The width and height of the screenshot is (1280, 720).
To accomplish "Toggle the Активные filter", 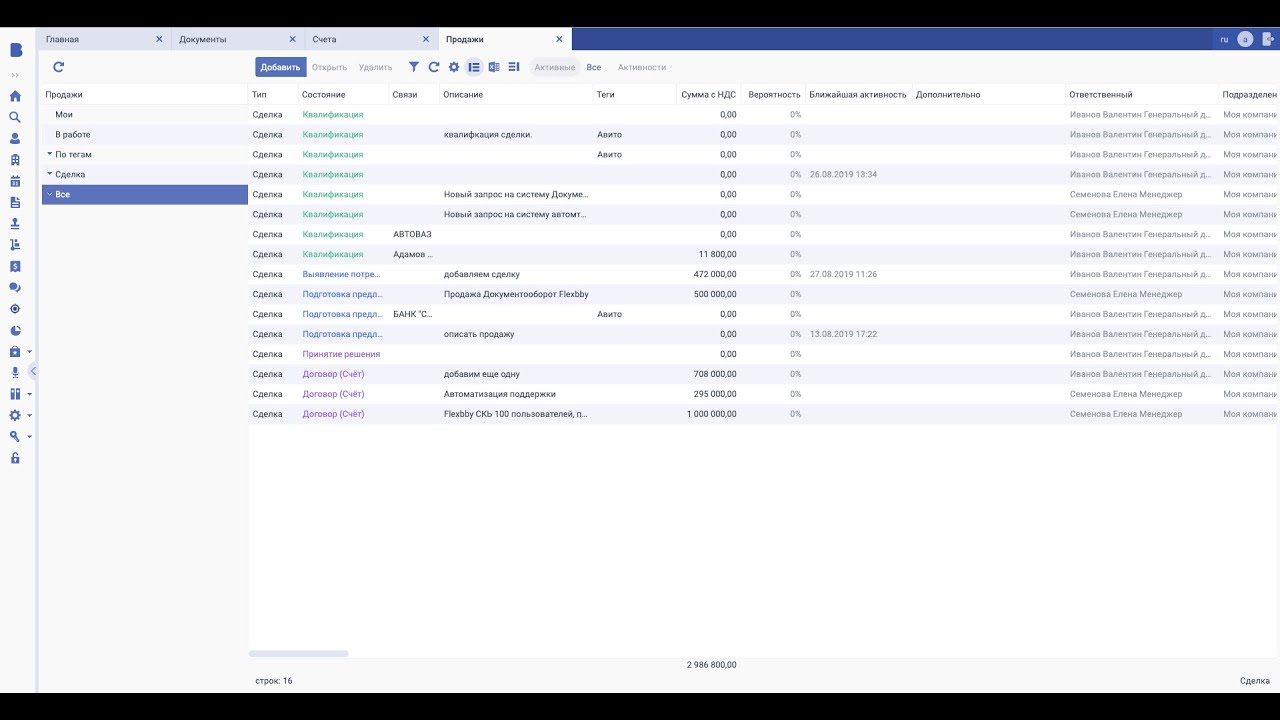I will pyautogui.click(x=555, y=67).
